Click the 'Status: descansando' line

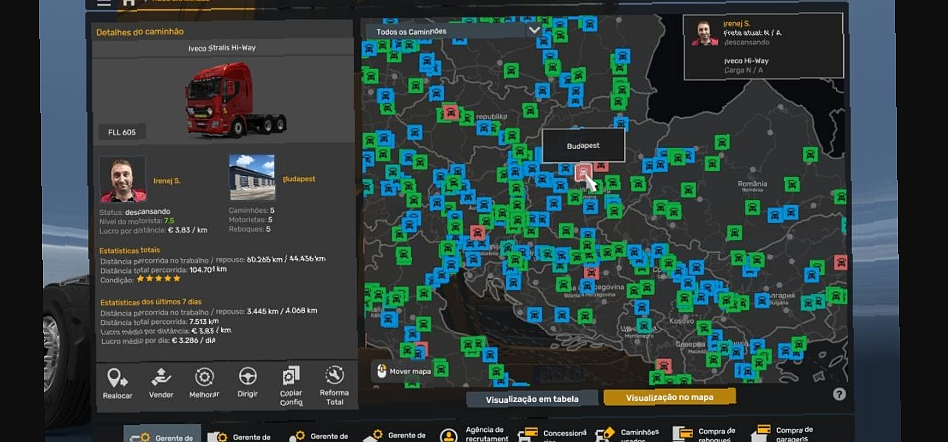[x=134, y=212]
